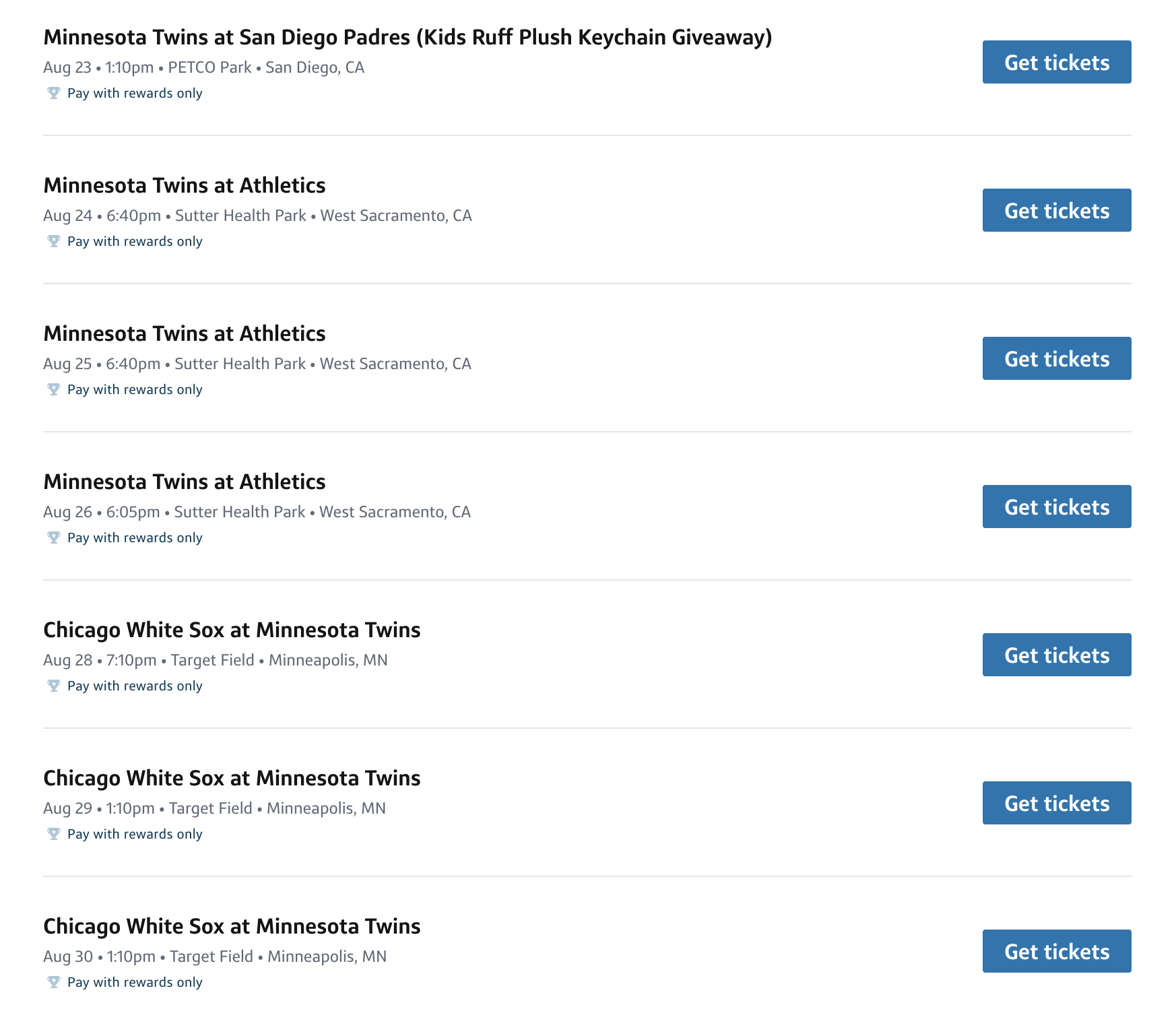Click the trophy icon under the Aug 23 game

click(x=54, y=93)
